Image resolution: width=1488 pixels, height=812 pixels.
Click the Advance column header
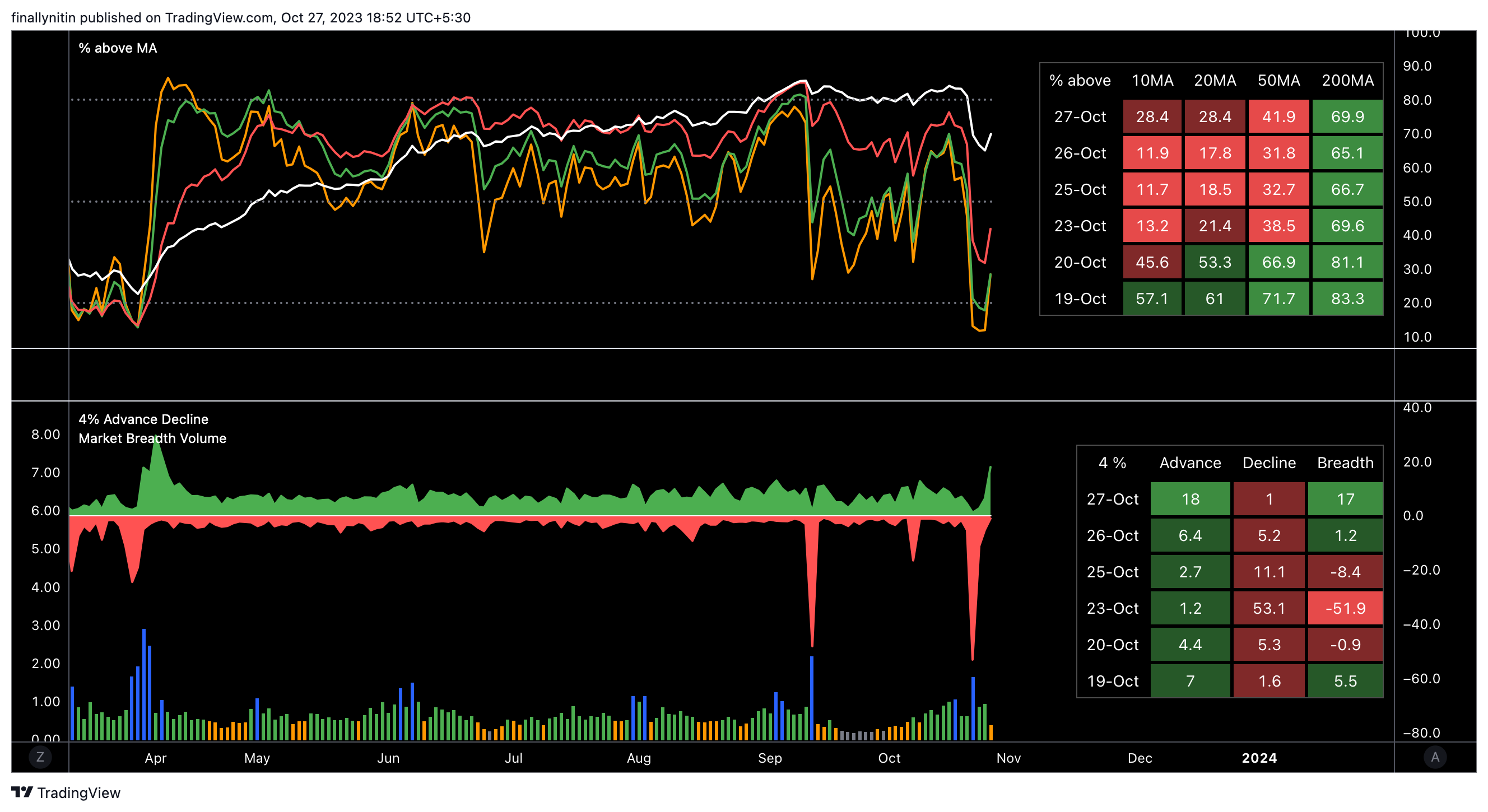pyautogui.click(x=1191, y=463)
